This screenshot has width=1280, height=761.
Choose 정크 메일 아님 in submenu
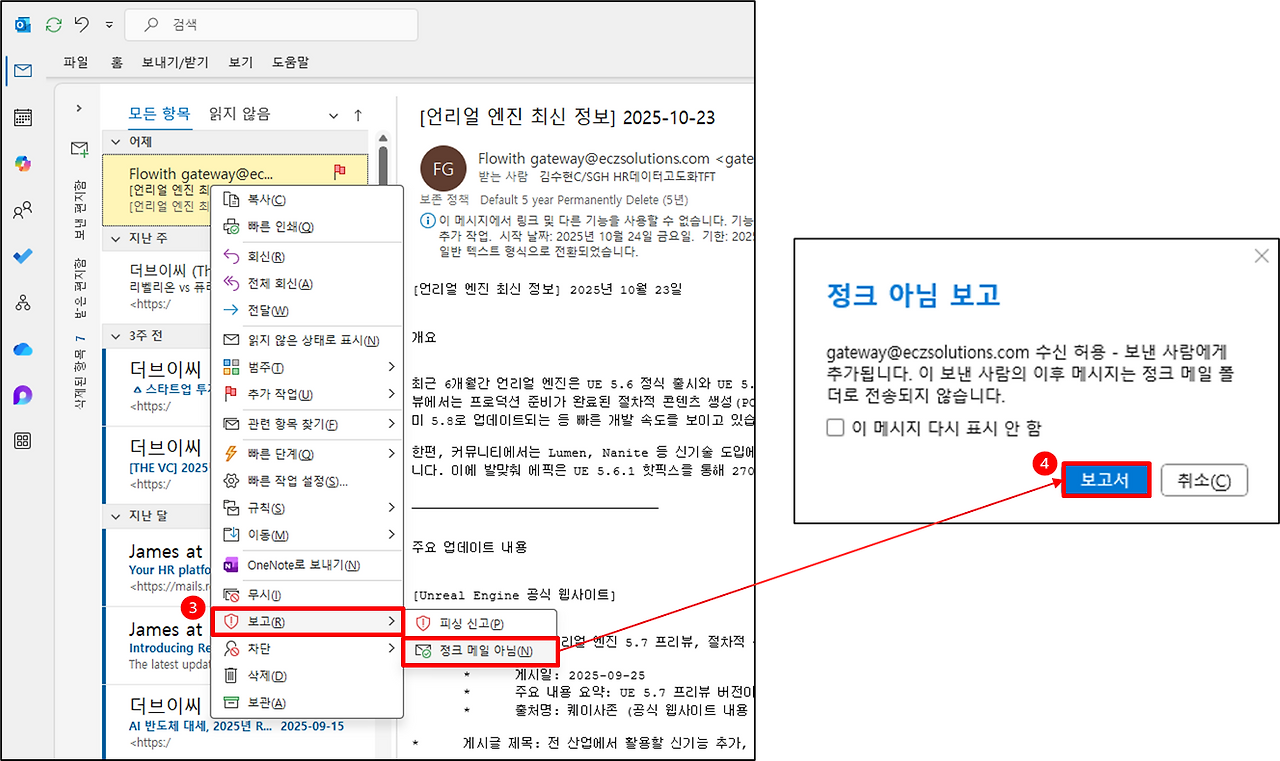pos(480,651)
